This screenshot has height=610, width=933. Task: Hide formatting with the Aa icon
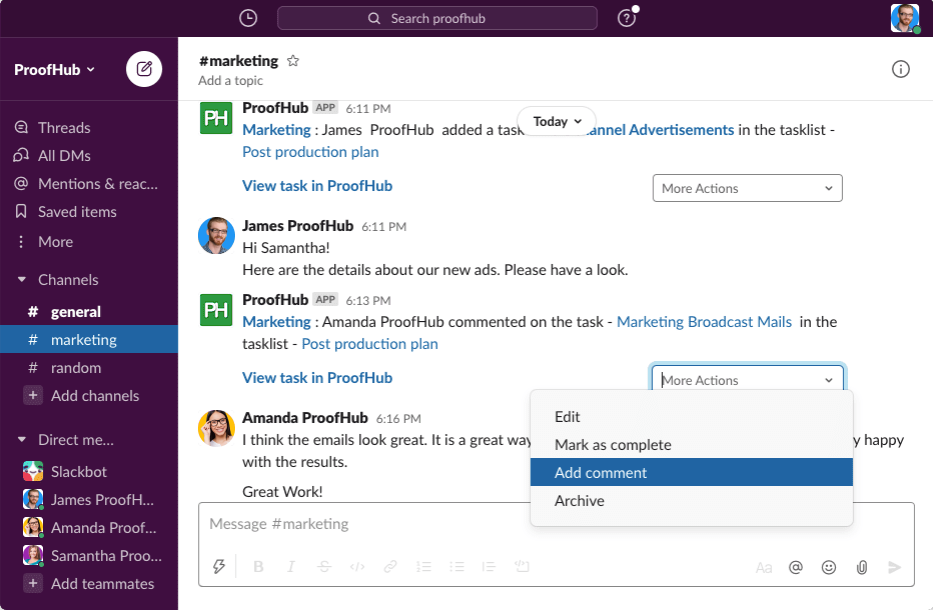click(x=763, y=568)
